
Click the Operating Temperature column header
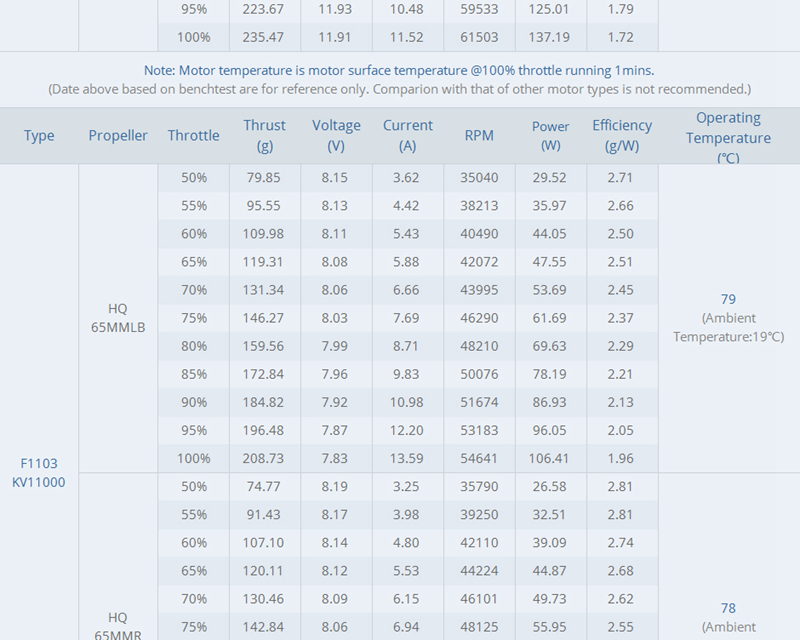click(728, 137)
